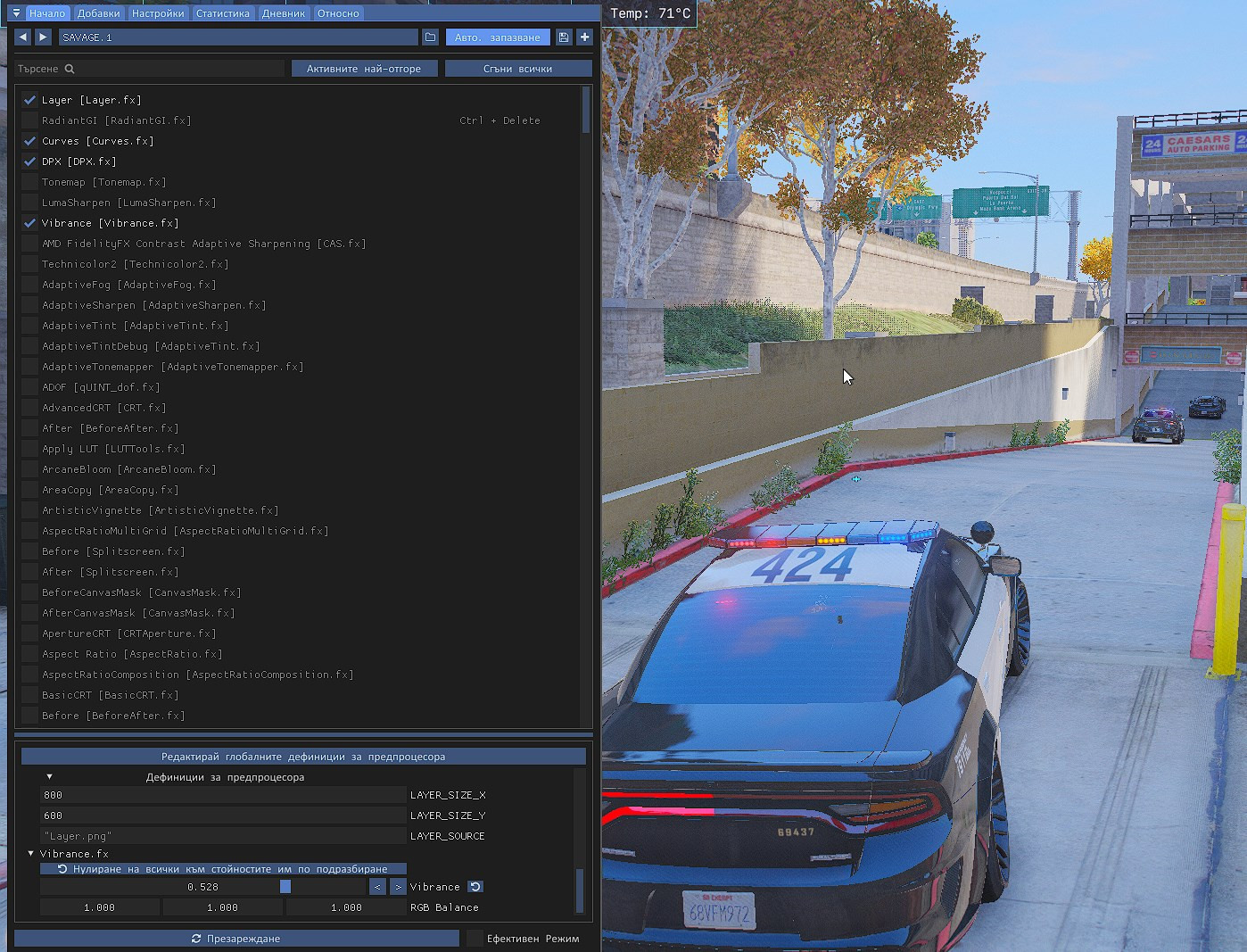
Task: Click the effects list scrollbar
Action: (x=586, y=110)
